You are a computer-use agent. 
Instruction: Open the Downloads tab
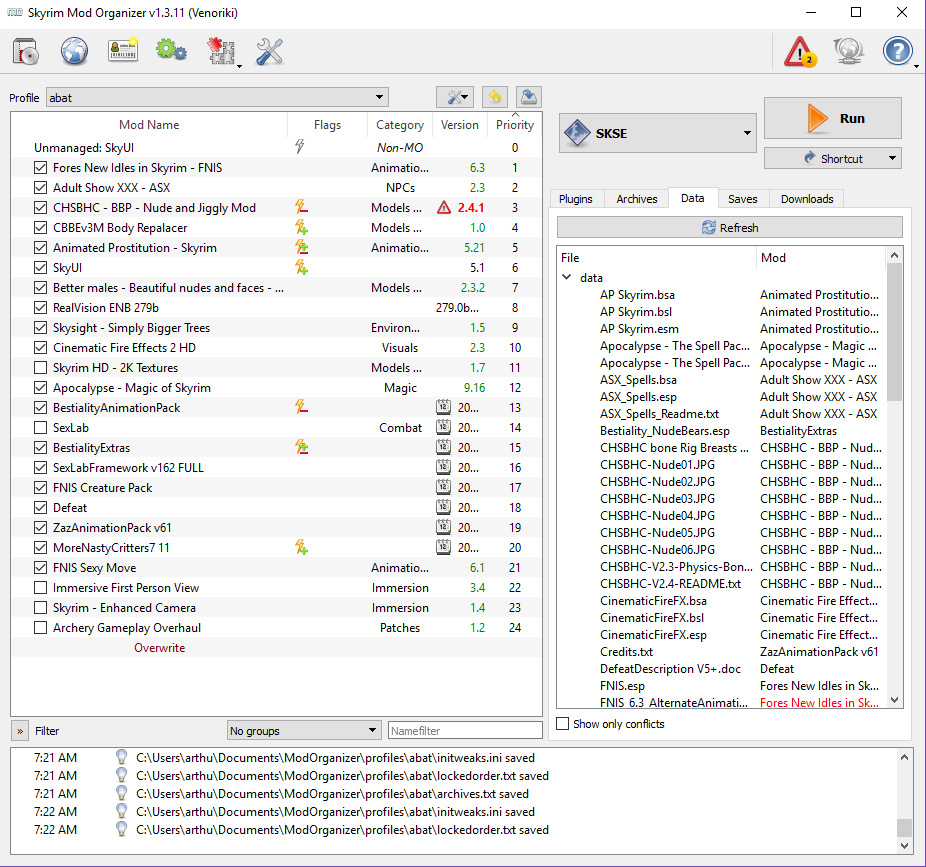pos(807,199)
